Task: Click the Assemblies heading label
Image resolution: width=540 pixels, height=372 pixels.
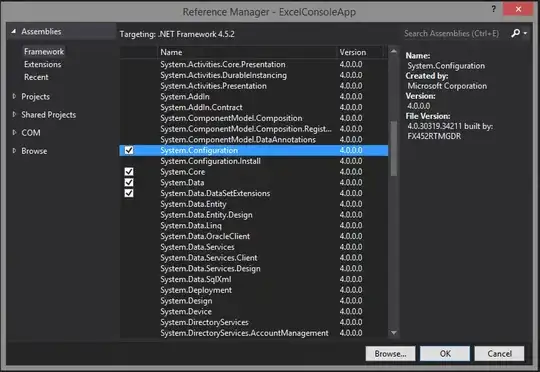Action: click(x=41, y=31)
